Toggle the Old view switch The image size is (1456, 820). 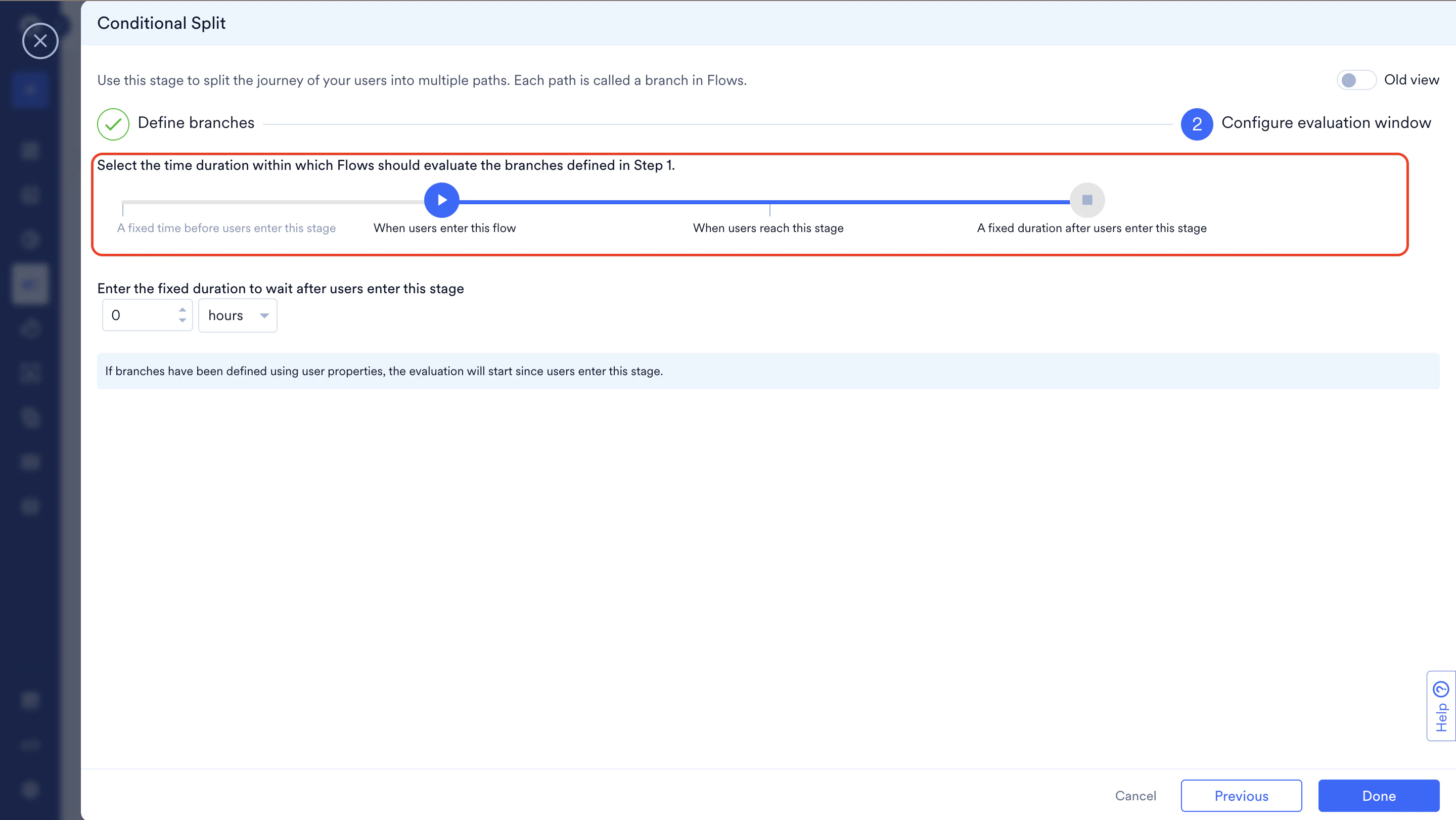coord(1355,80)
